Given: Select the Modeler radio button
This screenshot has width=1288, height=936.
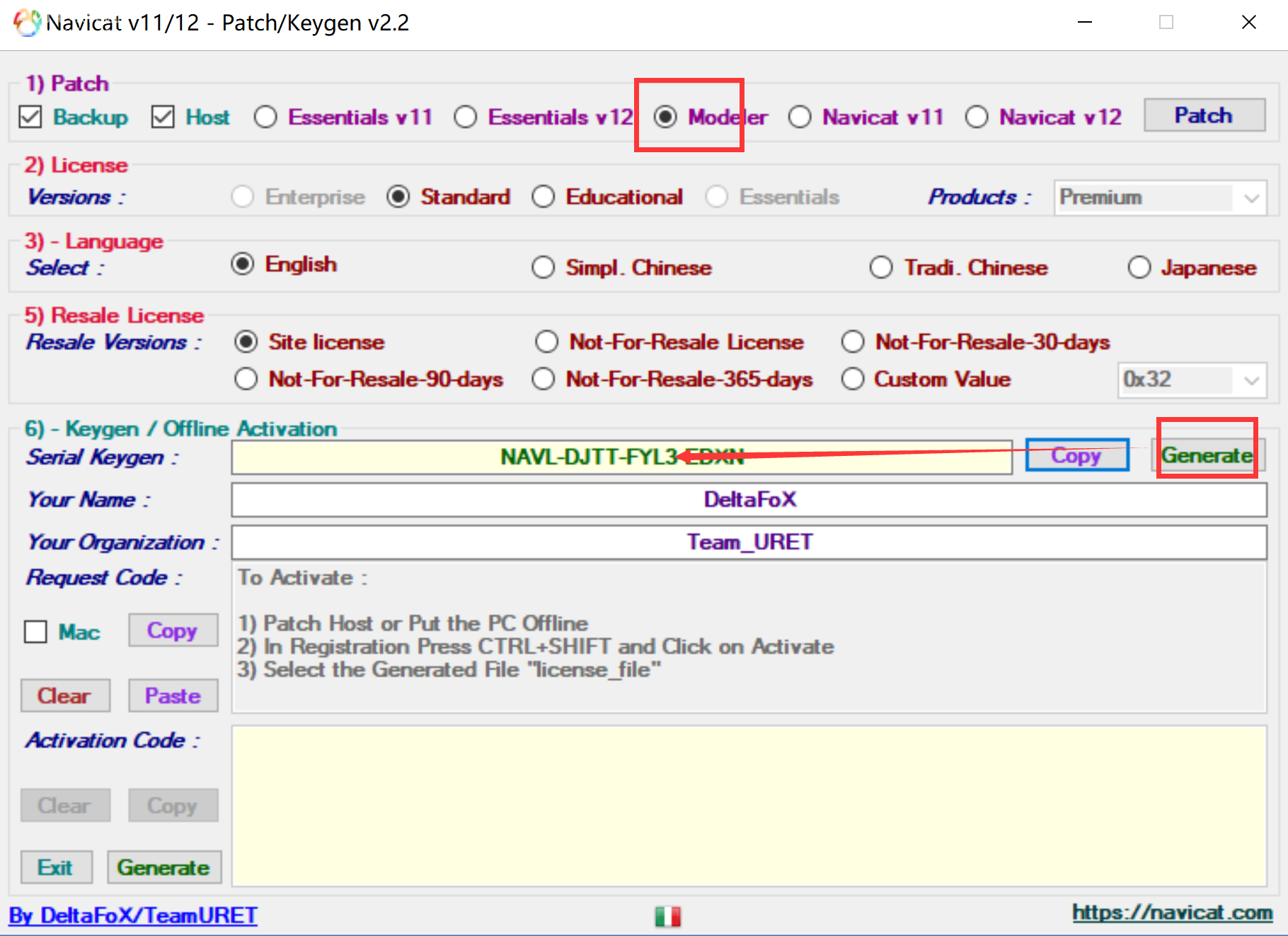Looking at the screenshot, I should pyautogui.click(x=665, y=117).
